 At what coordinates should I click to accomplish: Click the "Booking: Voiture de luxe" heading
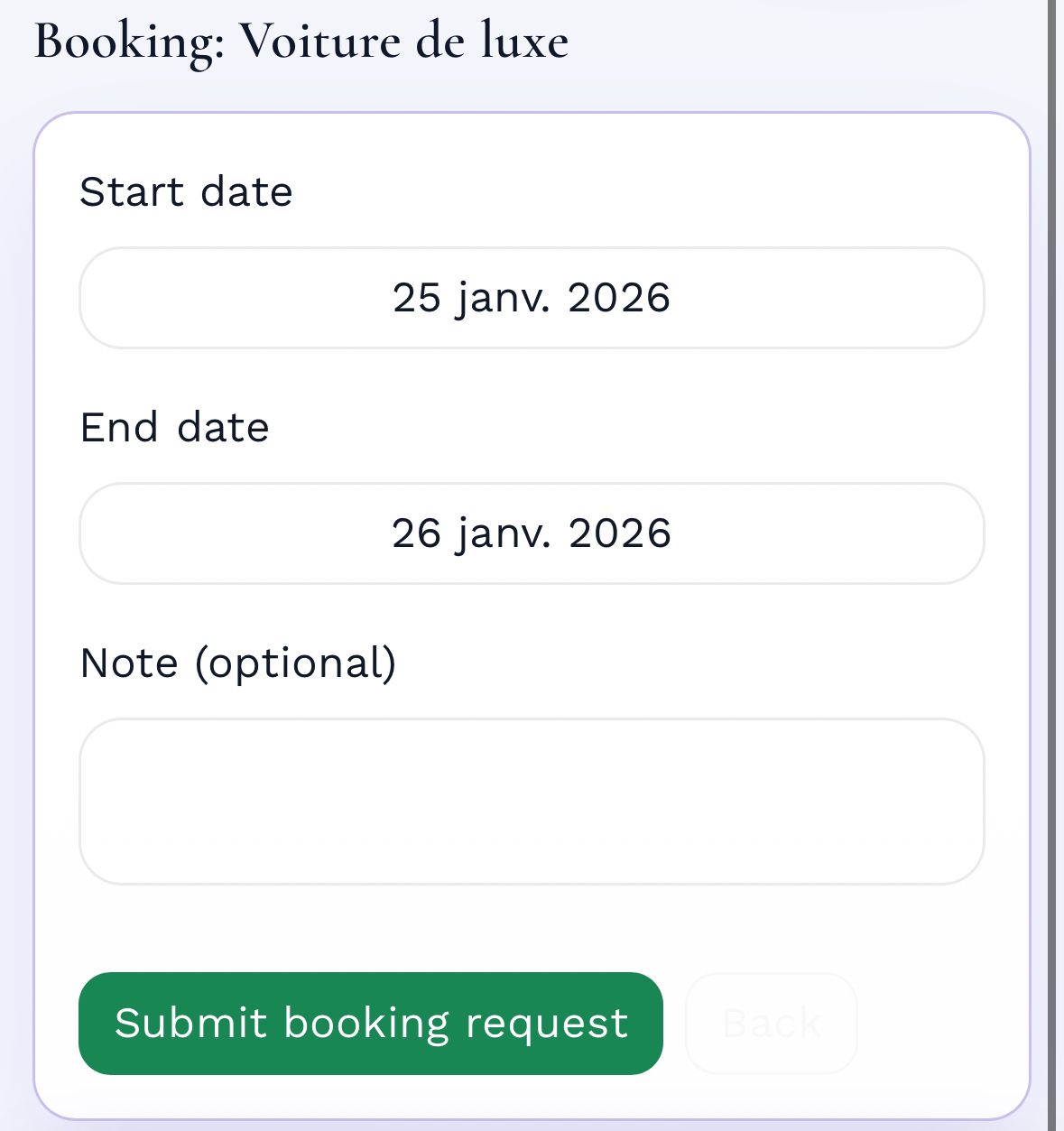[x=301, y=42]
